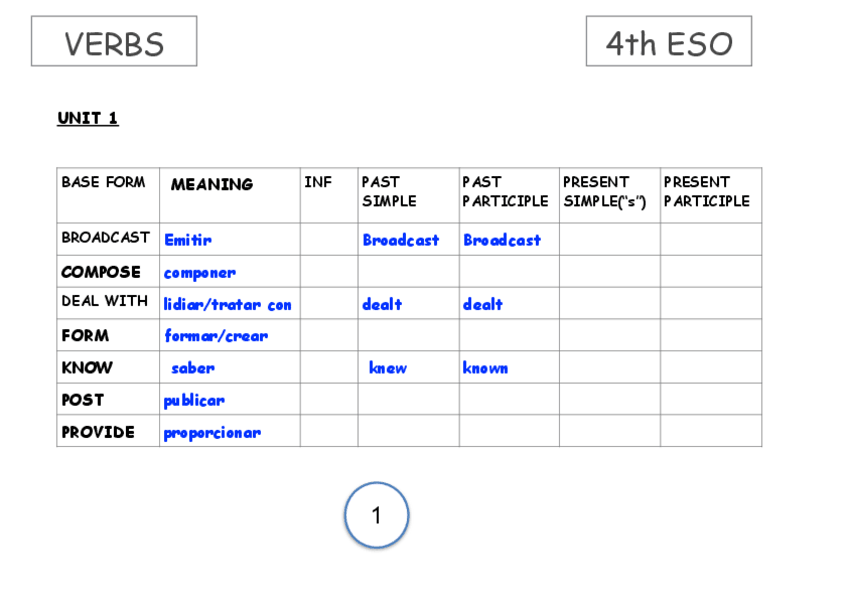Click the past simple word knew
Viewport: 848px width, 599px height.
tap(388, 368)
